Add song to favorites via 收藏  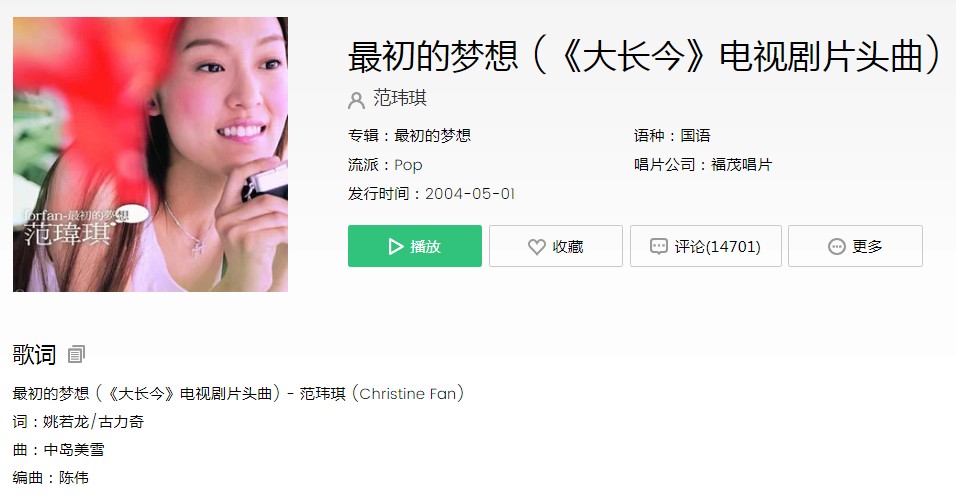555,246
